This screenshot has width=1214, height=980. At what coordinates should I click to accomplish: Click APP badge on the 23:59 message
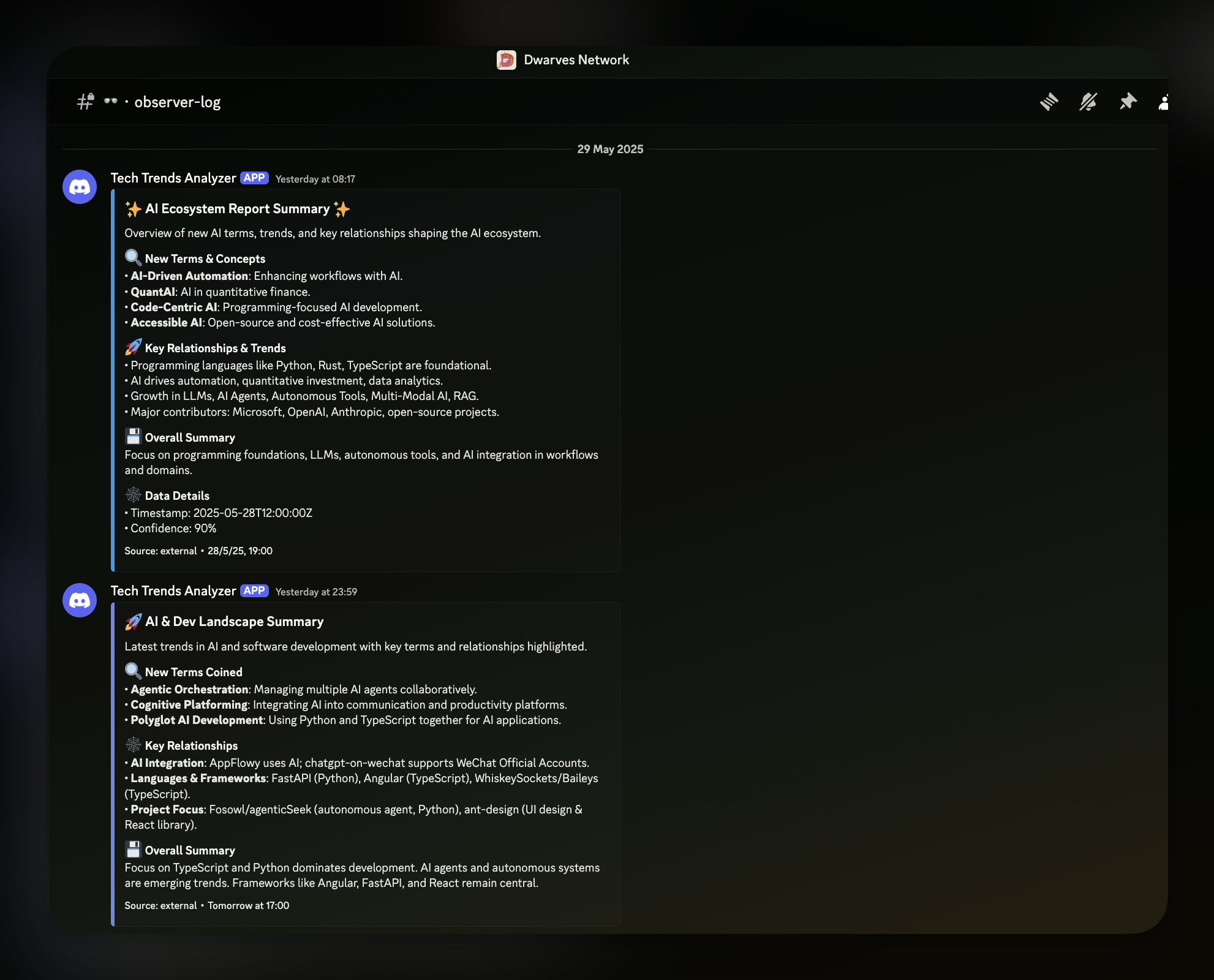(254, 590)
